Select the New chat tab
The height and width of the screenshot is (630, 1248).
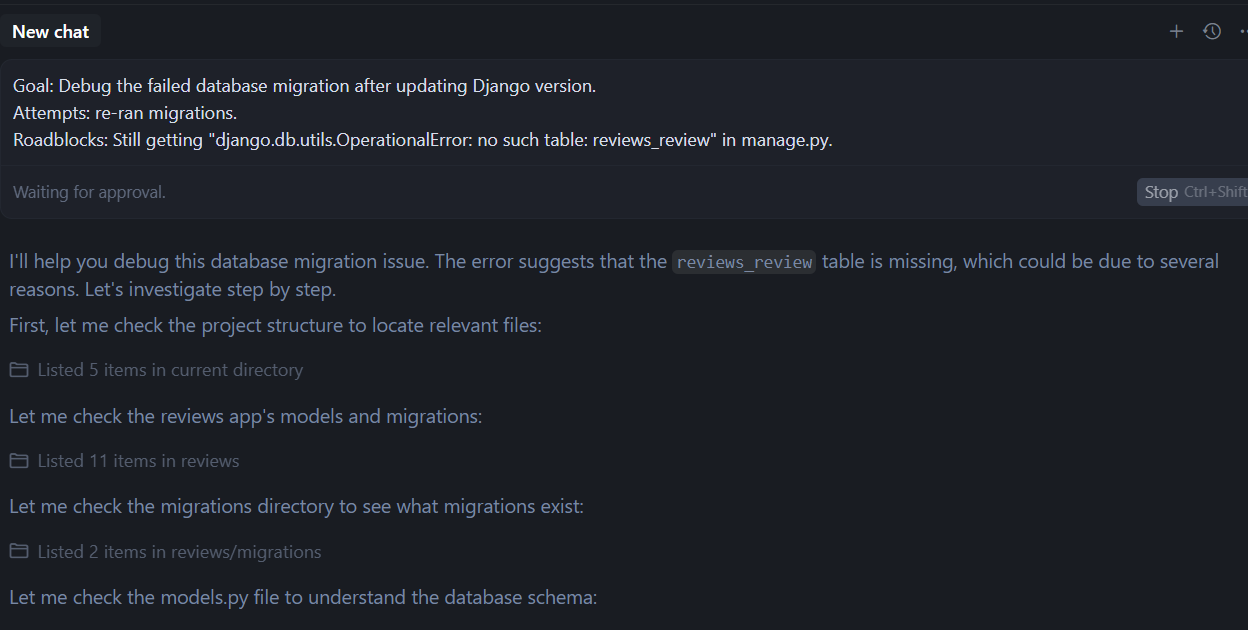51,32
